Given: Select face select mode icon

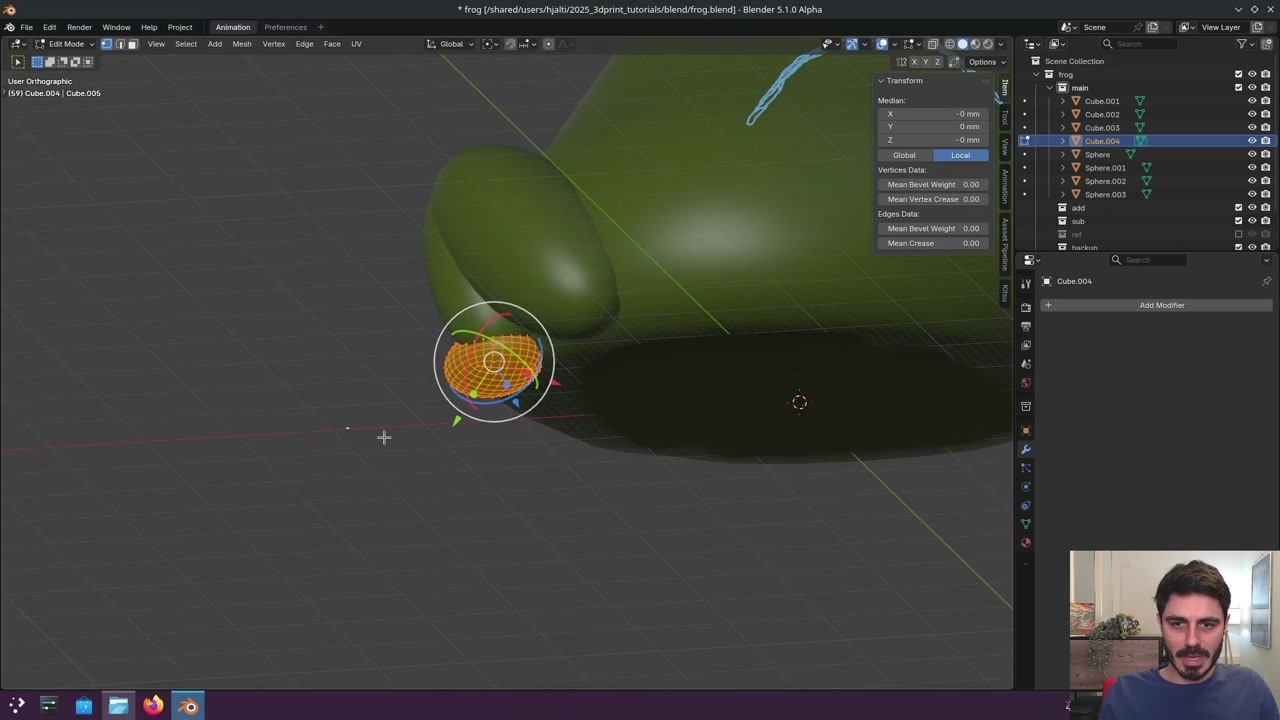Looking at the screenshot, I should pos(132,44).
